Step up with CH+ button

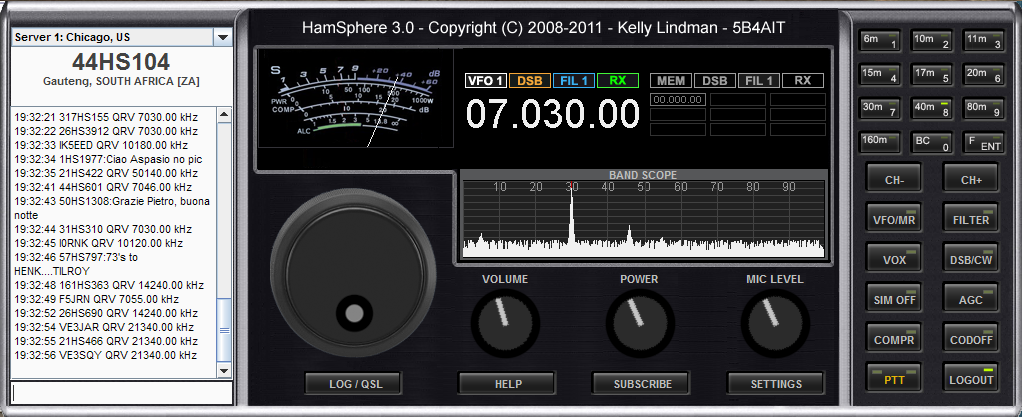coord(971,178)
